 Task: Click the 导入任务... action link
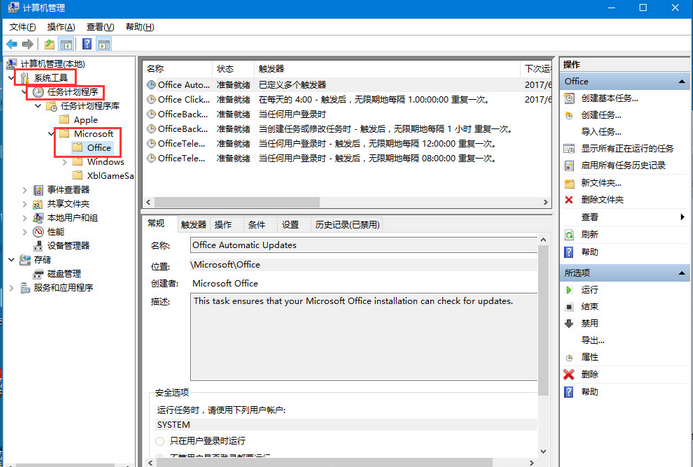(x=601, y=132)
